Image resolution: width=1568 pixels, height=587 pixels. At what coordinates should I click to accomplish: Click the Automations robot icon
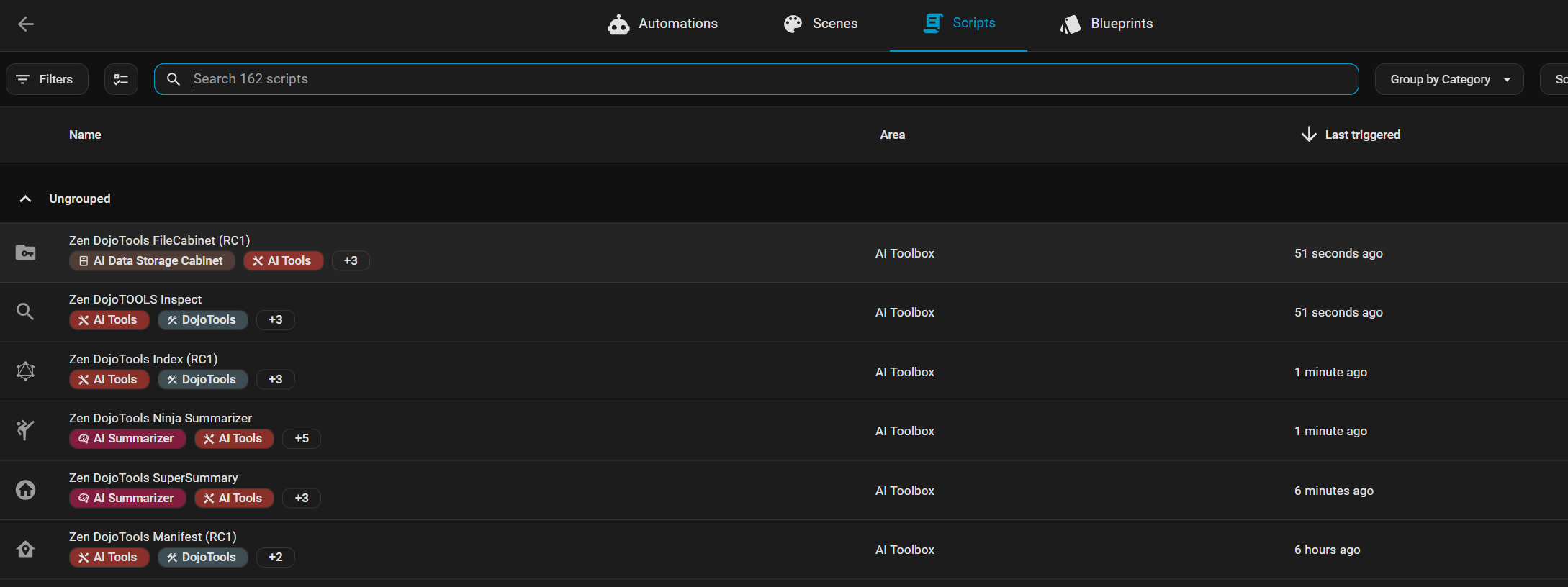618,24
